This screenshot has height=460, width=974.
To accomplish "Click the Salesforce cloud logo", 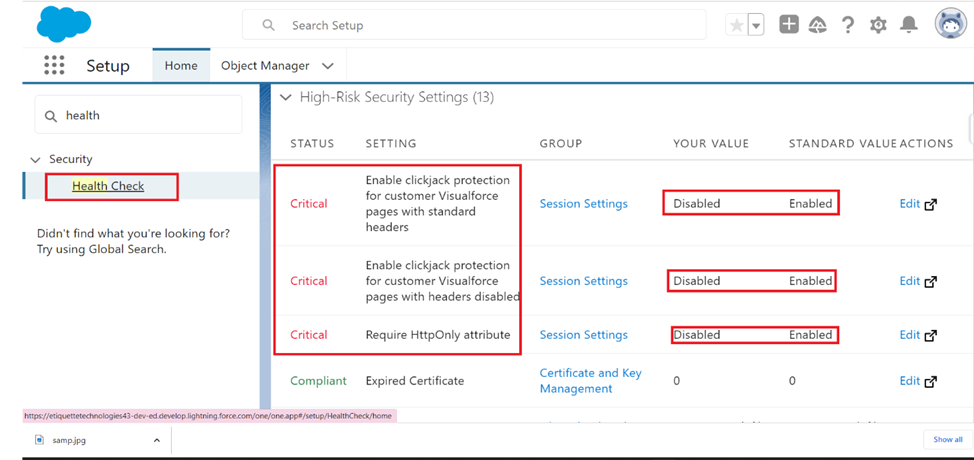I will 64,25.
